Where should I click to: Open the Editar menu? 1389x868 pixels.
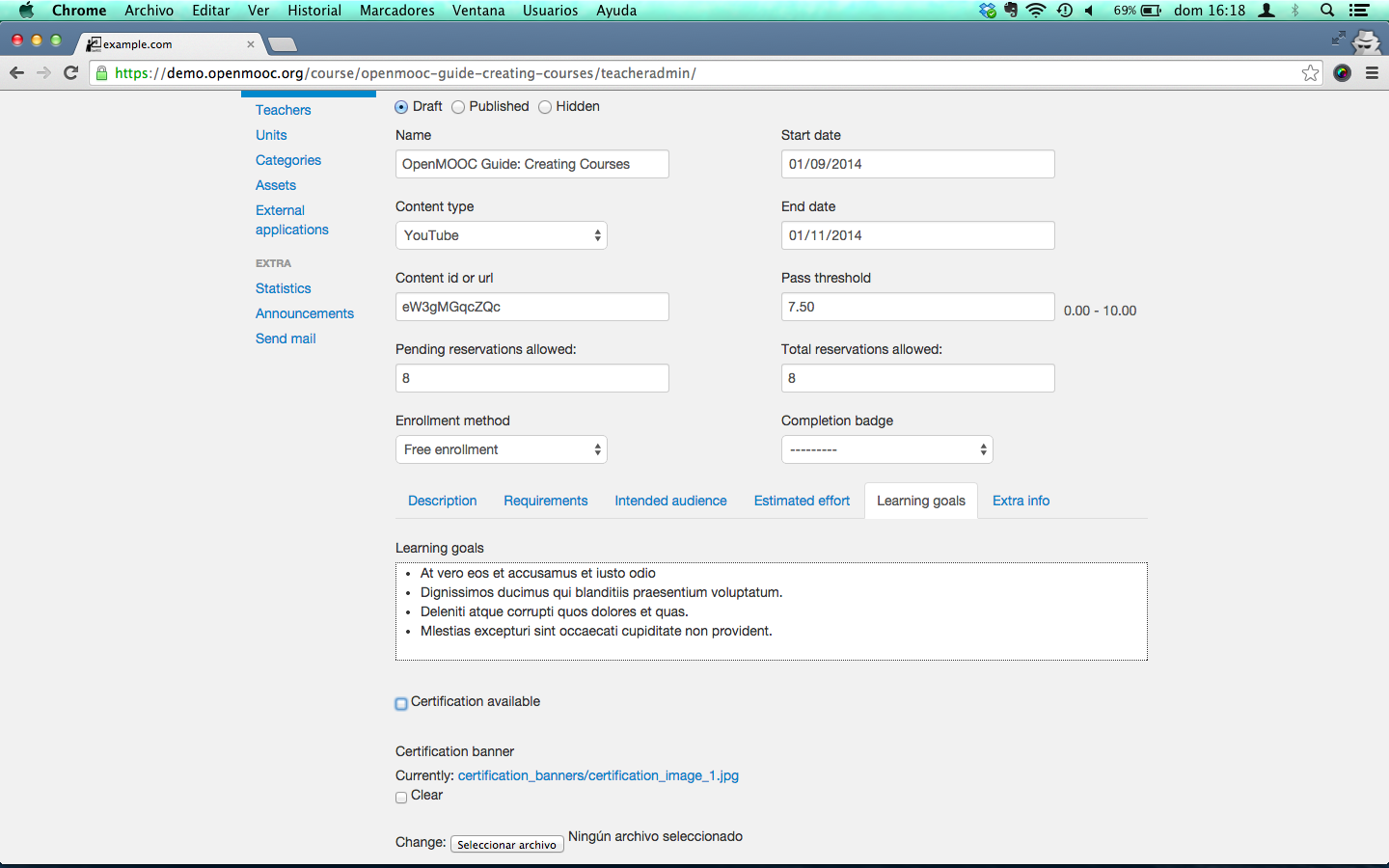210,11
